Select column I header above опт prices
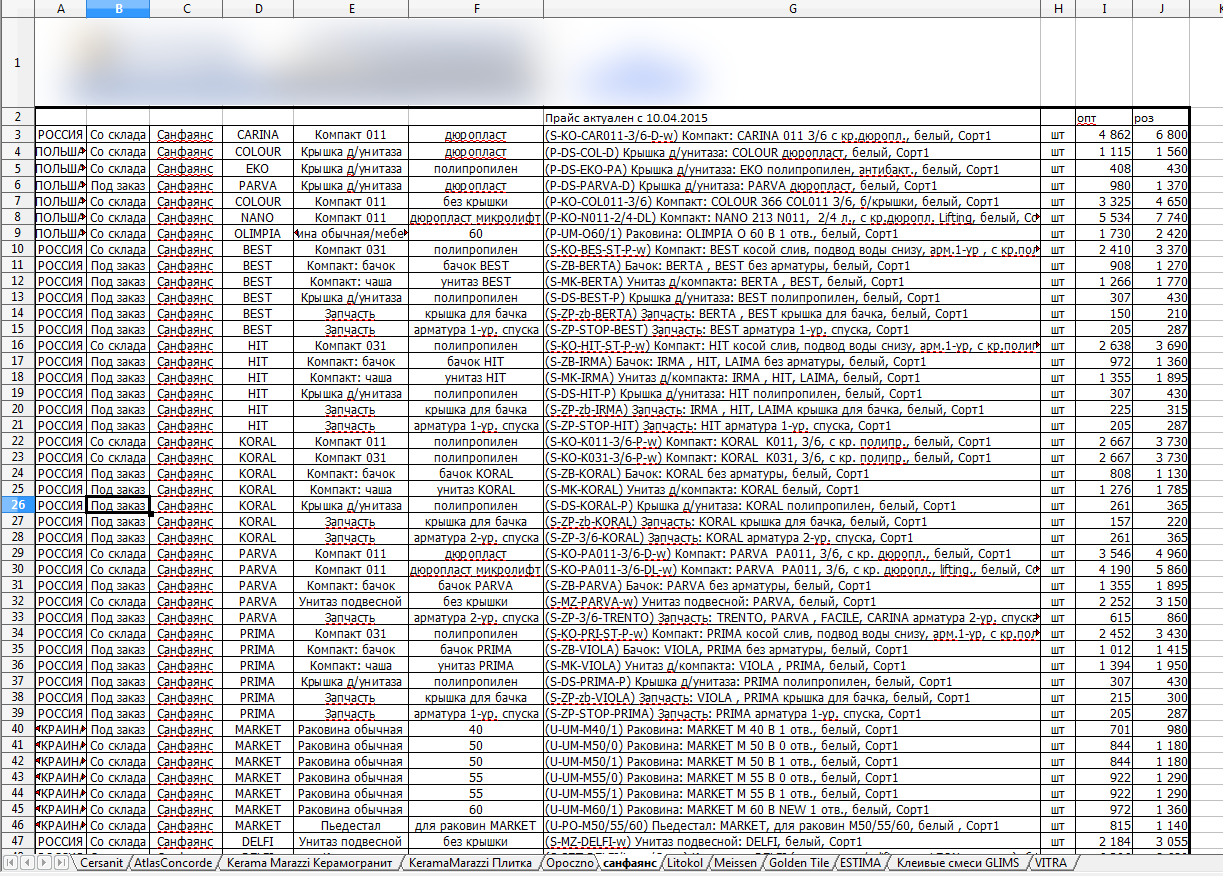The height and width of the screenshot is (876, 1223). click(x=1103, y=9)
